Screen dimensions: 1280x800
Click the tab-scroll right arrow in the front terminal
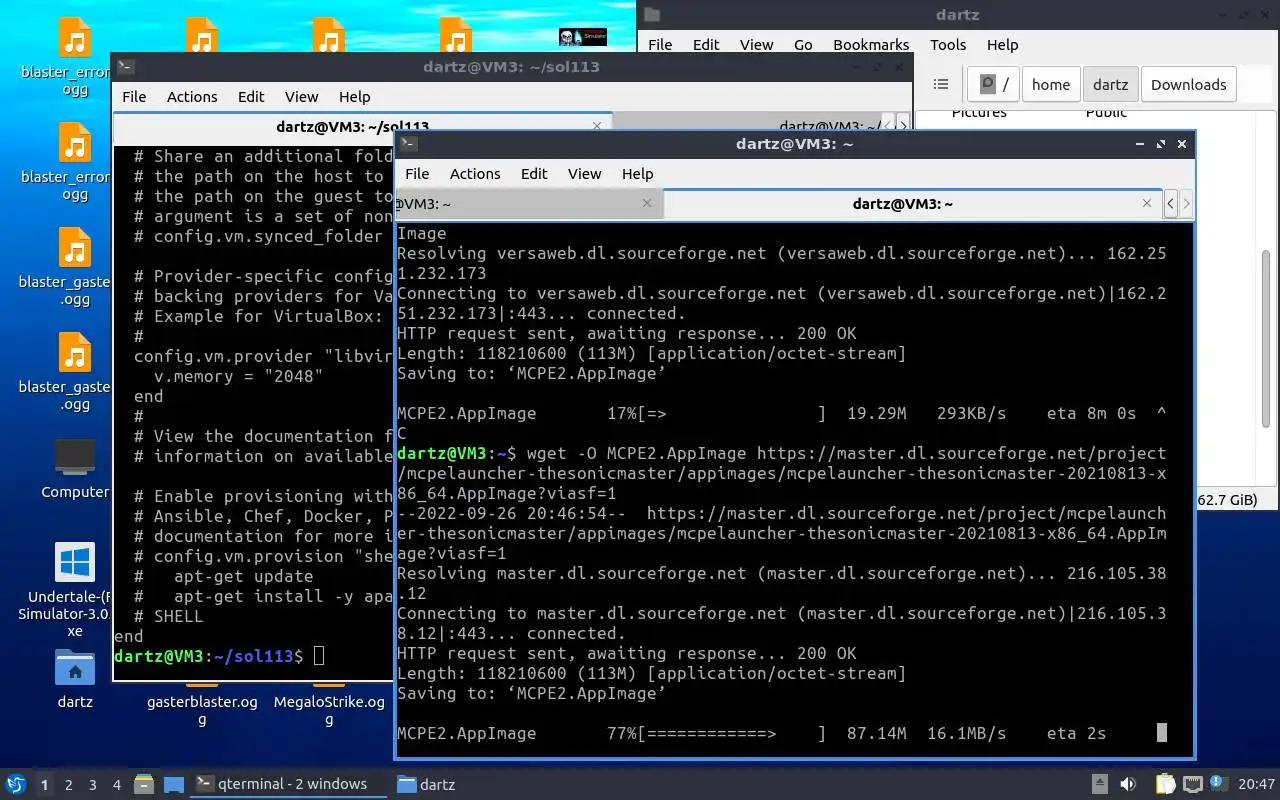(1186, 203)
